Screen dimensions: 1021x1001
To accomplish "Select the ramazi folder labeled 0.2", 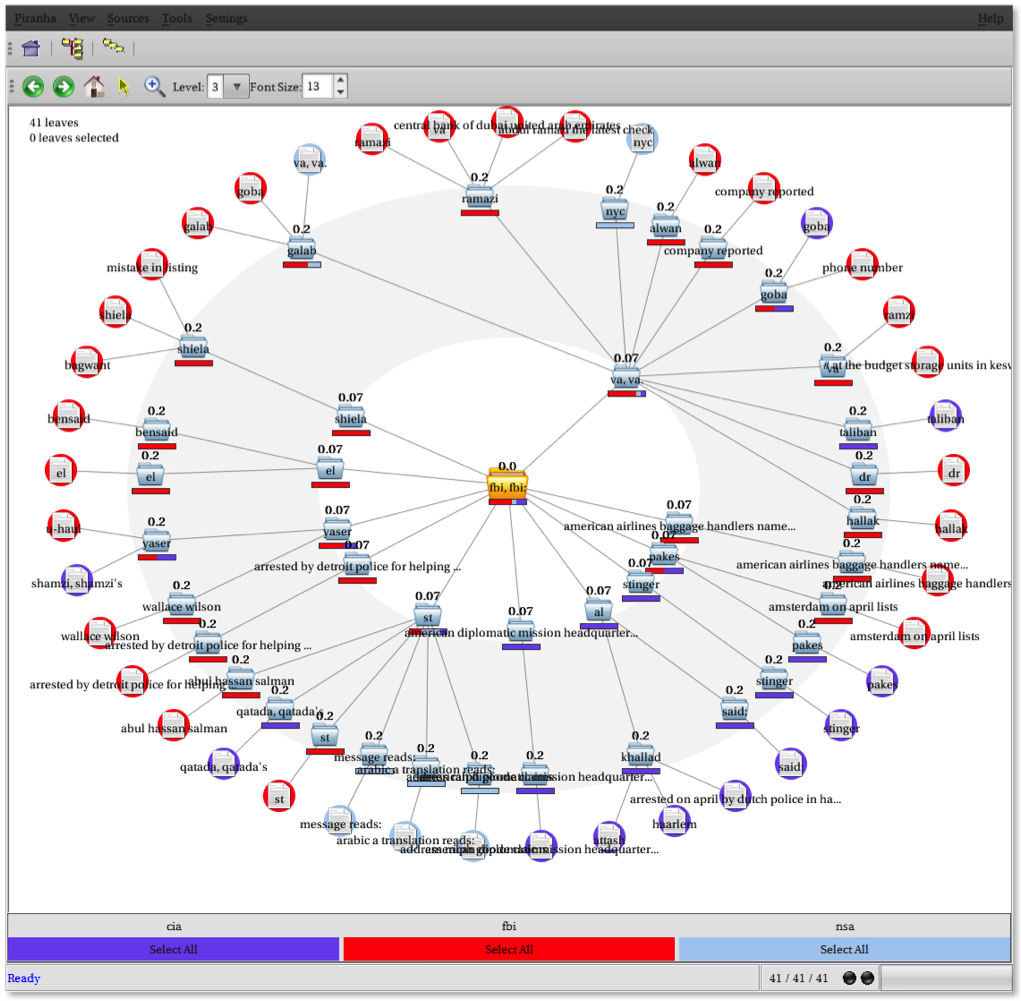I will pyautogui.click(x=480, y=197).
